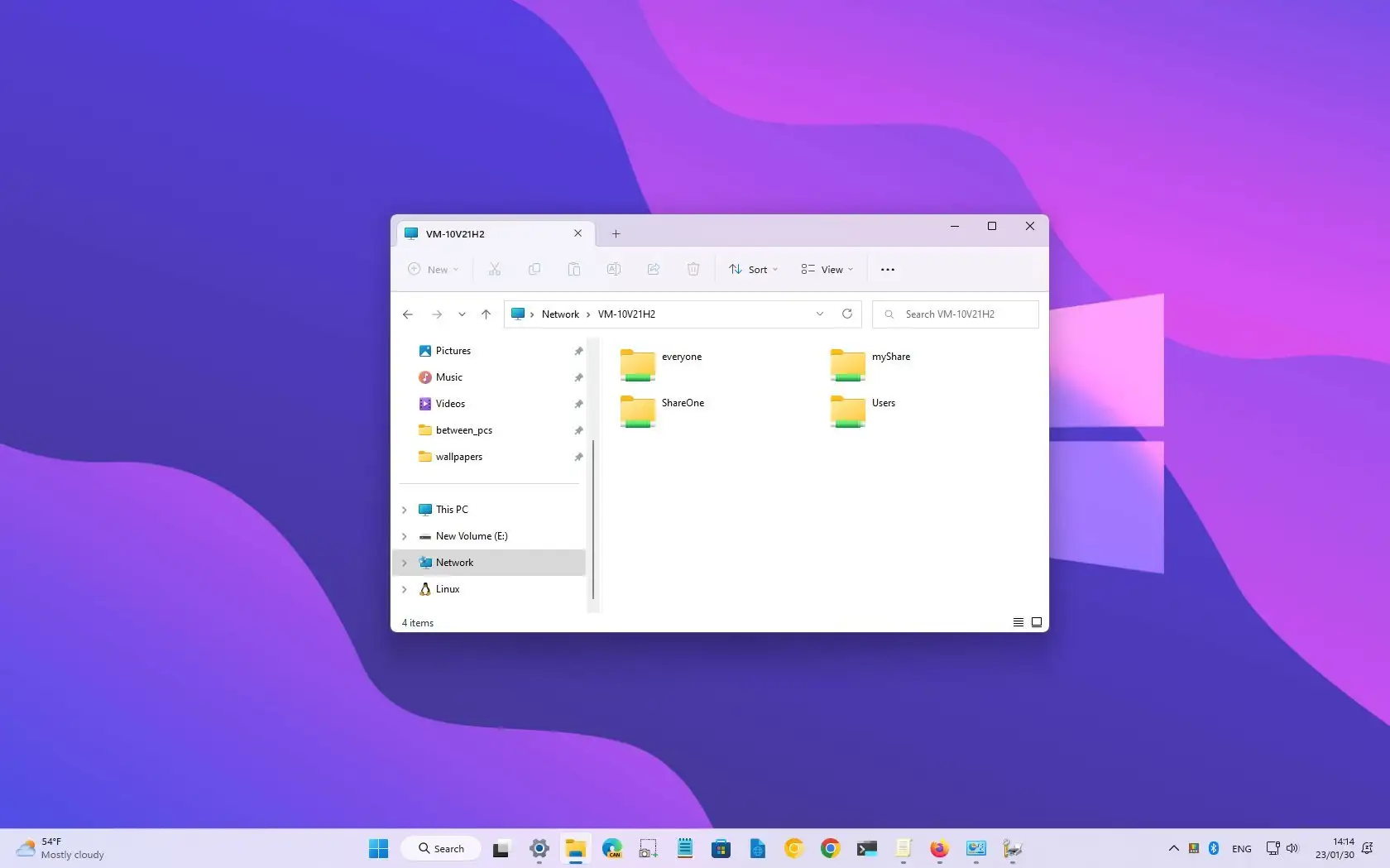
Task: Switch to large icons view layout
Action: tap(1036, 622)
